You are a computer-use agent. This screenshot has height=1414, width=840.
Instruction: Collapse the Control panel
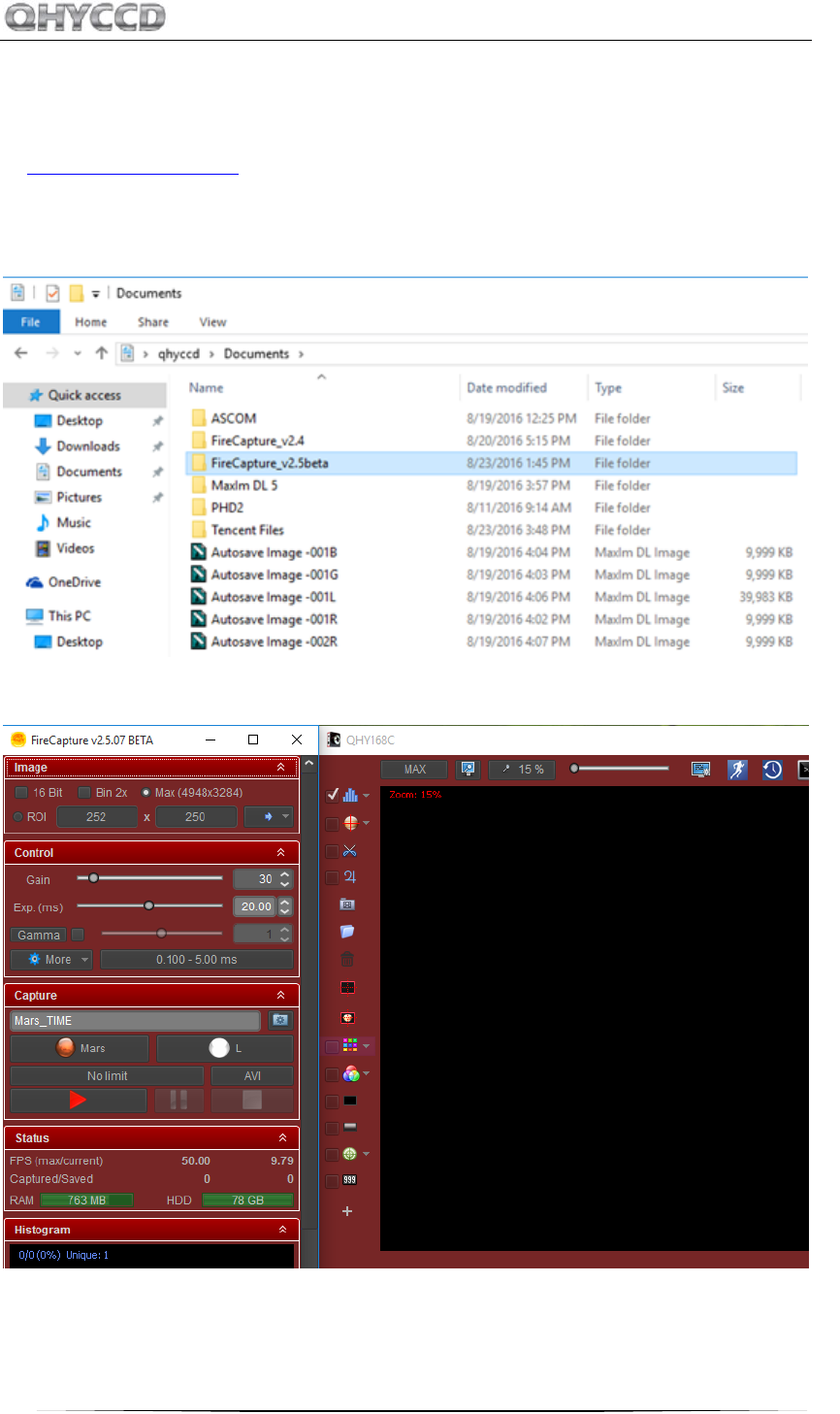coord(281,853)
